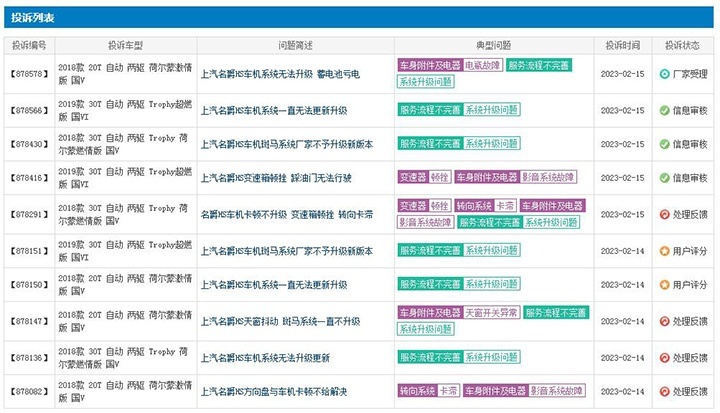720x413 pixels.
Task: Click the green check icon for complaint 878566
Action: pyautogui.click(x=664, y=111)
